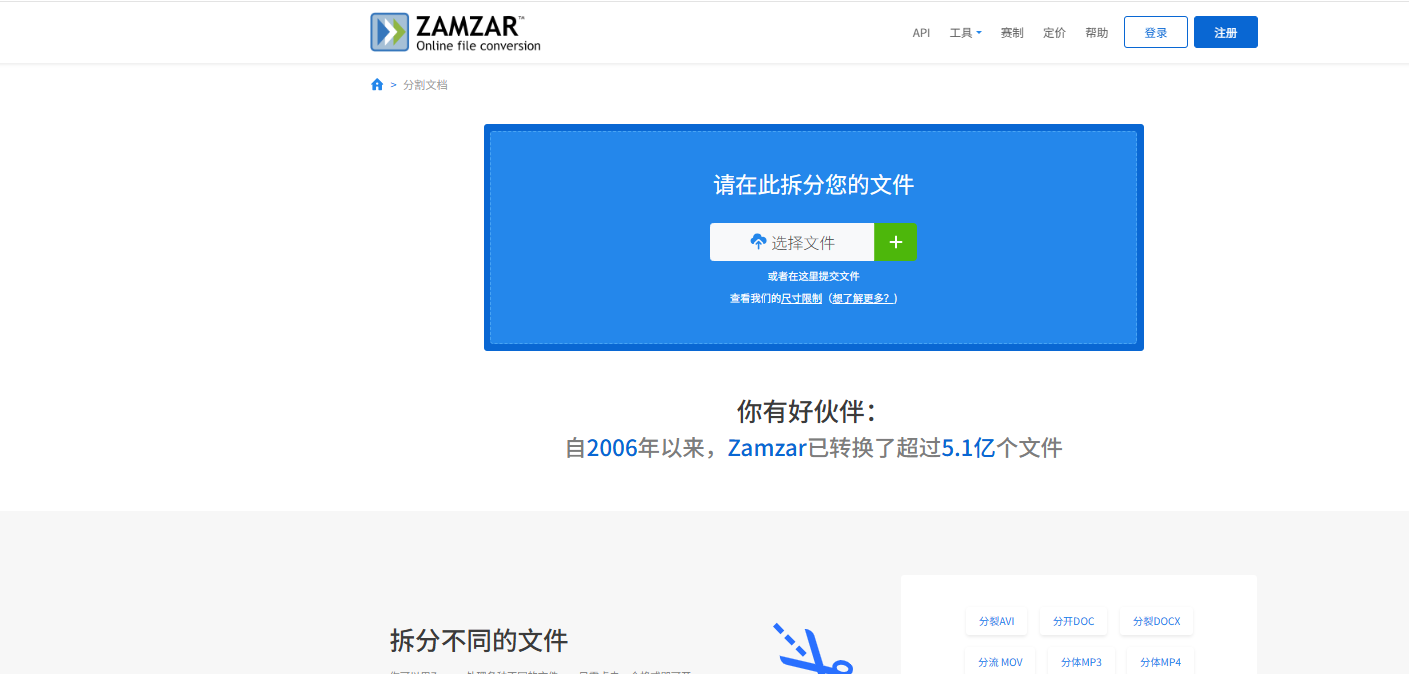Select the 分流 MOV format chip

1000,662
